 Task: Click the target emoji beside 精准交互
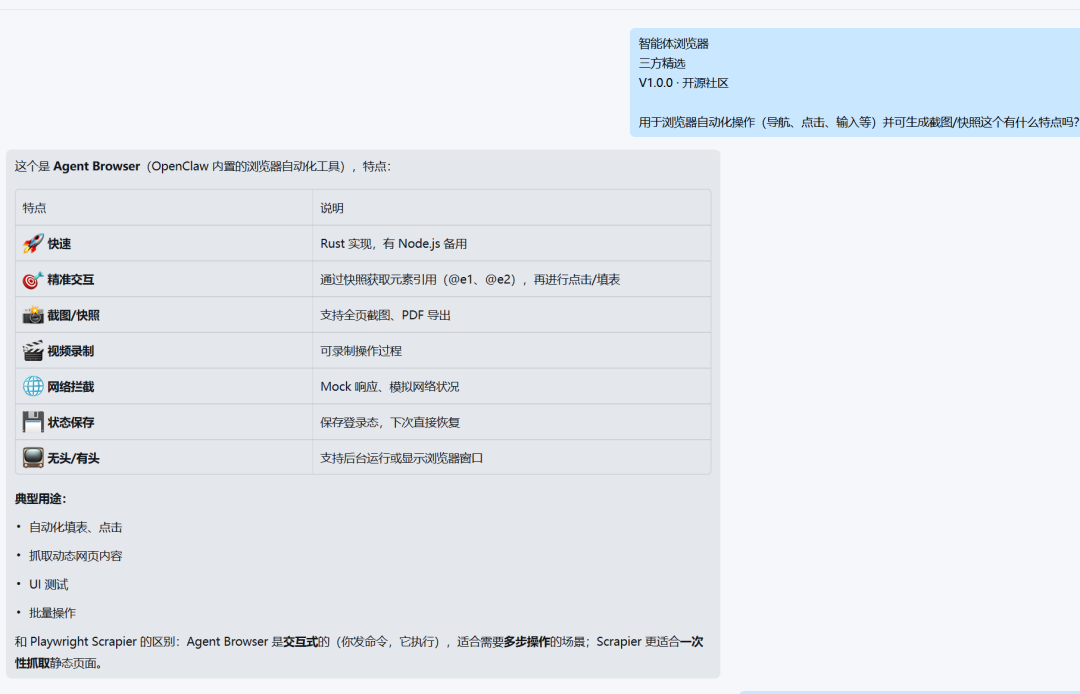pos(33,280)
